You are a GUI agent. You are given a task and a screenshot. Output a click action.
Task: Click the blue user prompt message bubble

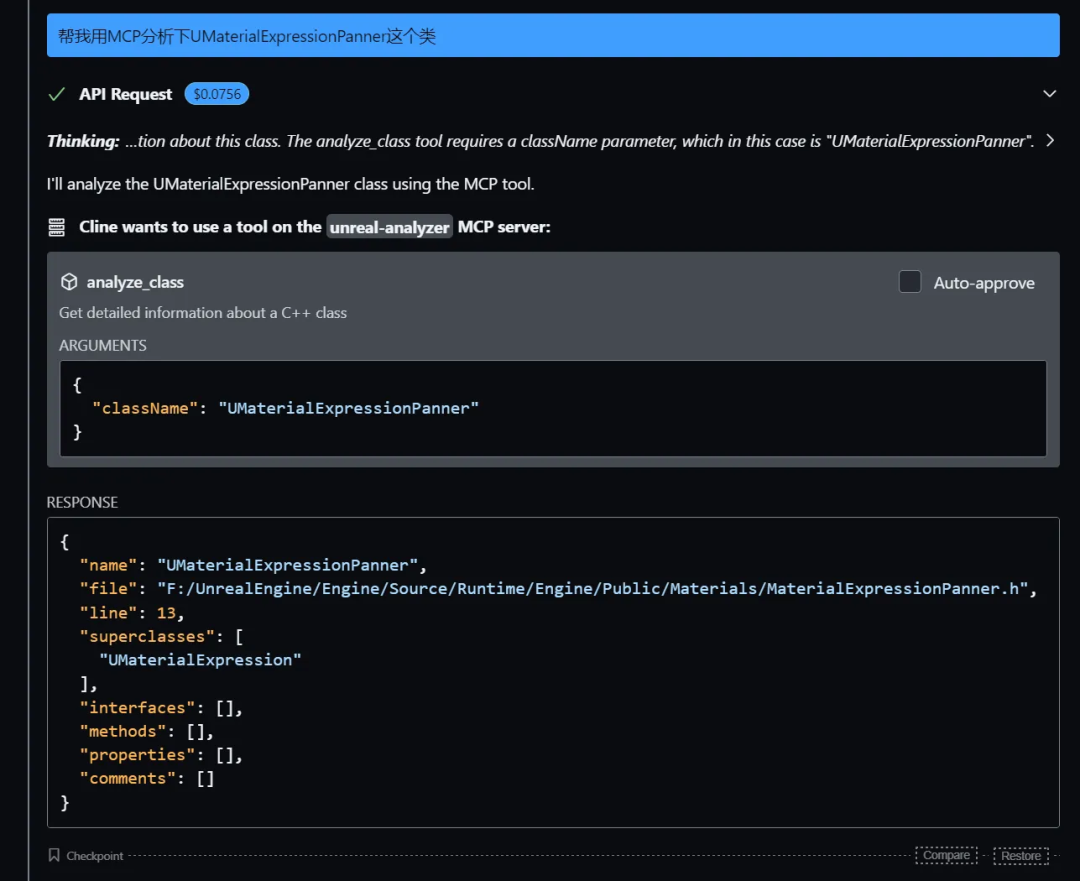tap(553, 36)
